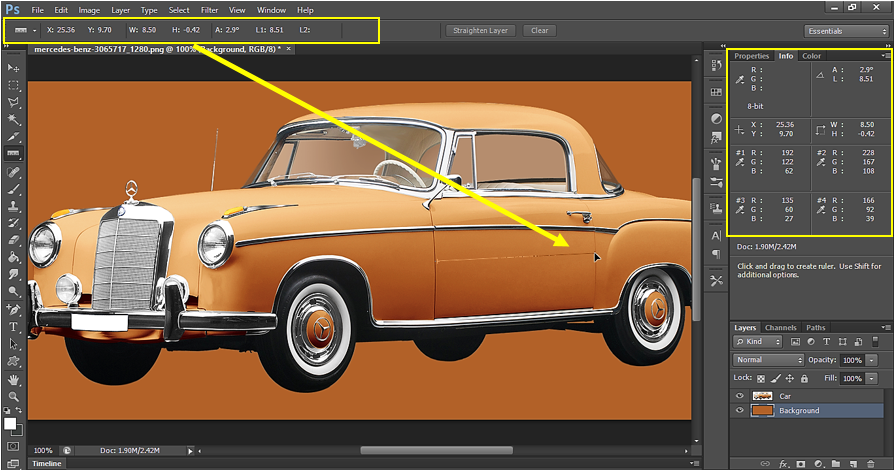Select the Hand tool

coord(14,380)
